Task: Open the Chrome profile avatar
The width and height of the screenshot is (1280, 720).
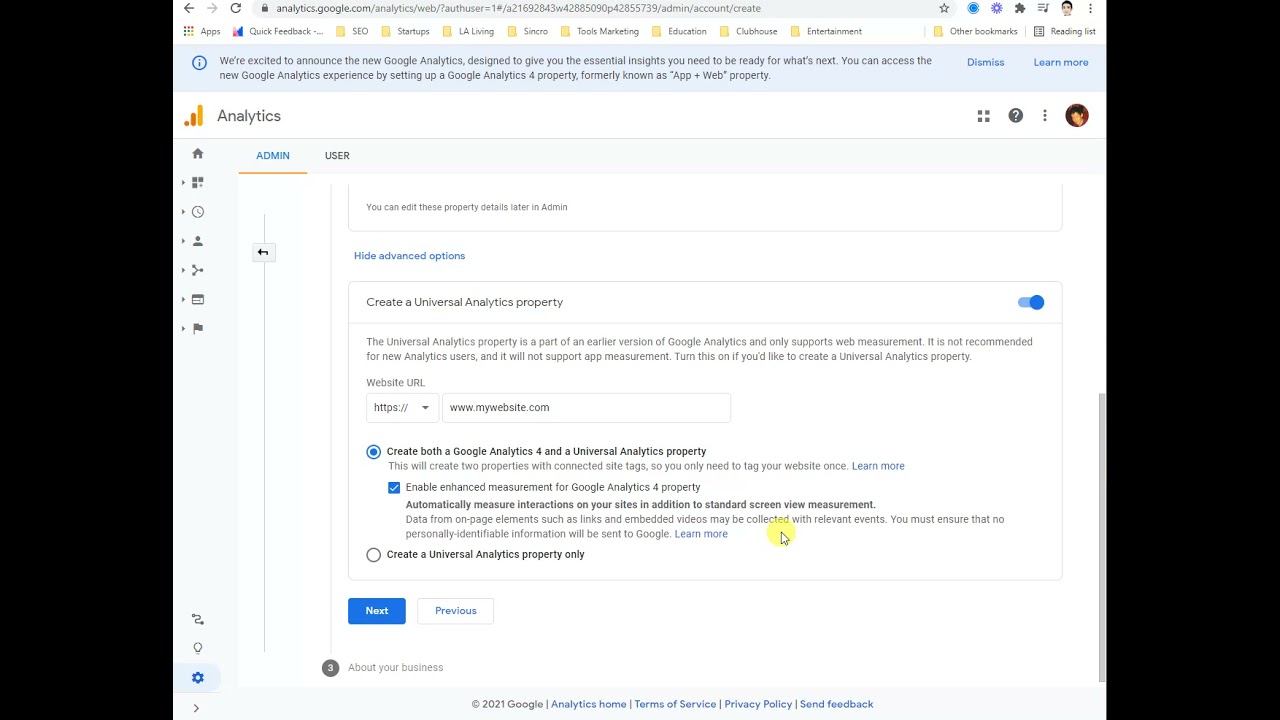Action: click(1067, 8)
